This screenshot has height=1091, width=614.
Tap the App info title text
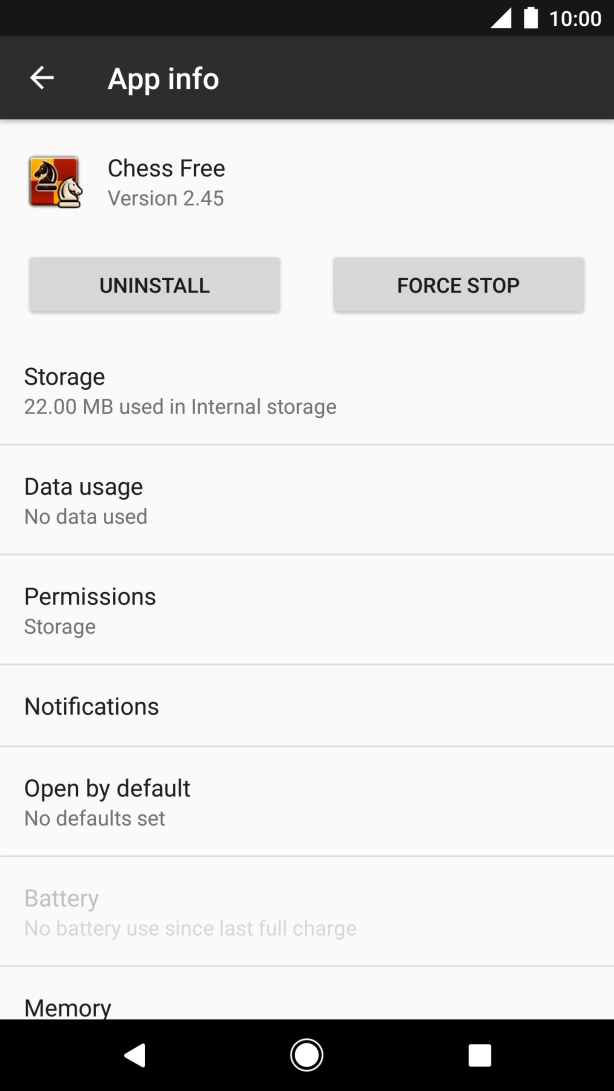point(163,79)
